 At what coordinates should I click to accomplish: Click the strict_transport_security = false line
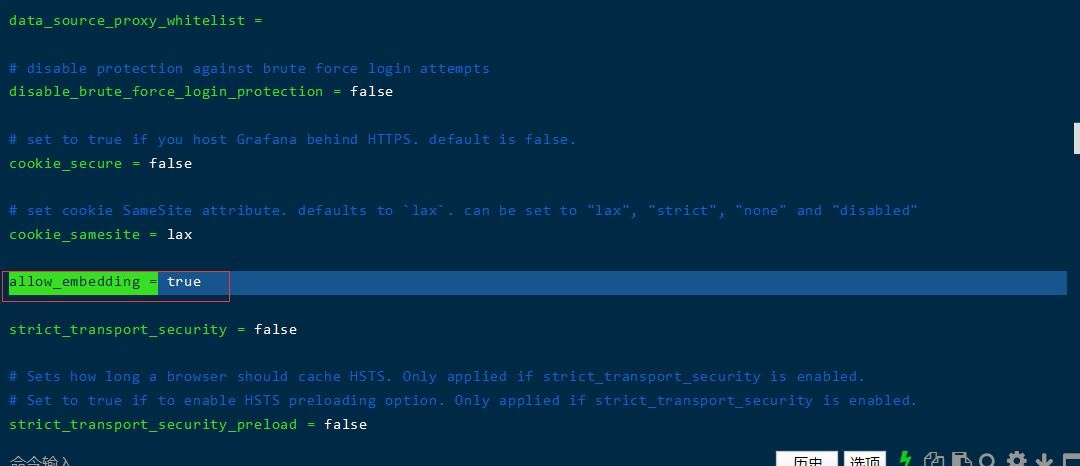pos(153,330)
